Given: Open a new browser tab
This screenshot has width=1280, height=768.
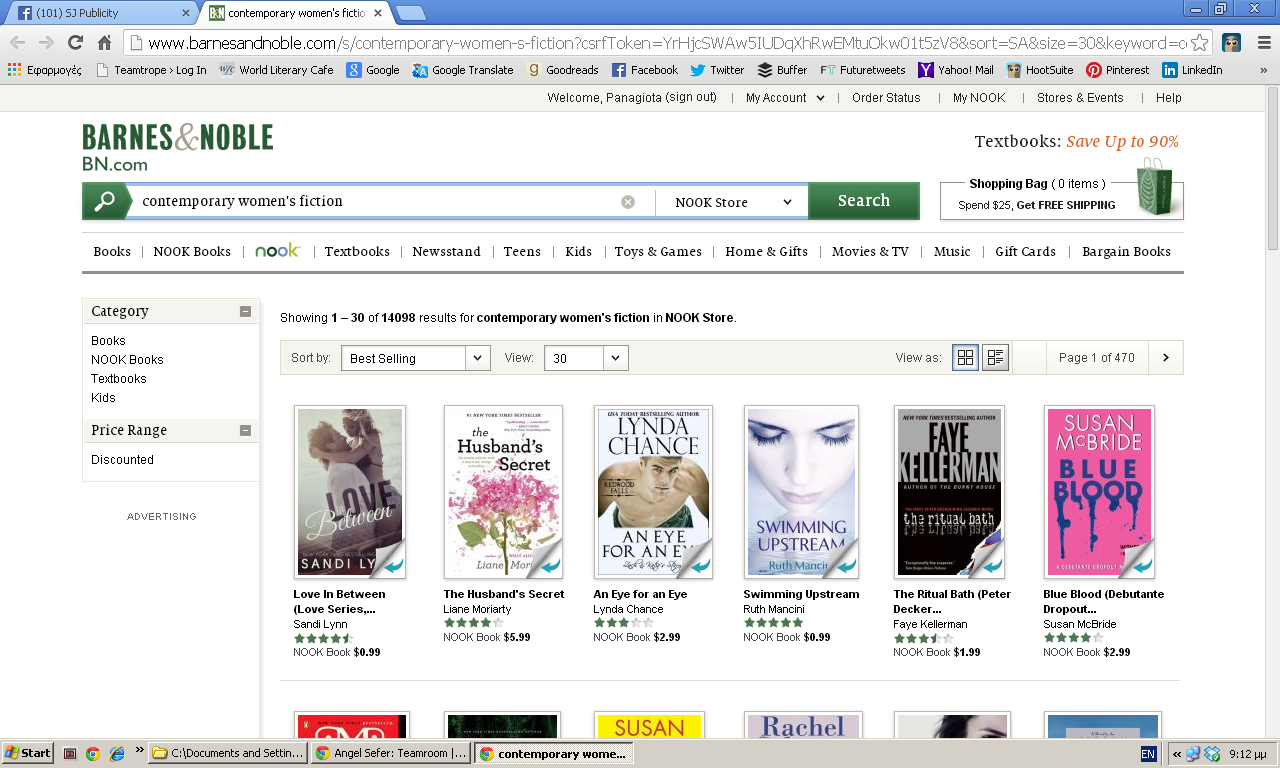Looking at the screenshot, I should 410,13.
